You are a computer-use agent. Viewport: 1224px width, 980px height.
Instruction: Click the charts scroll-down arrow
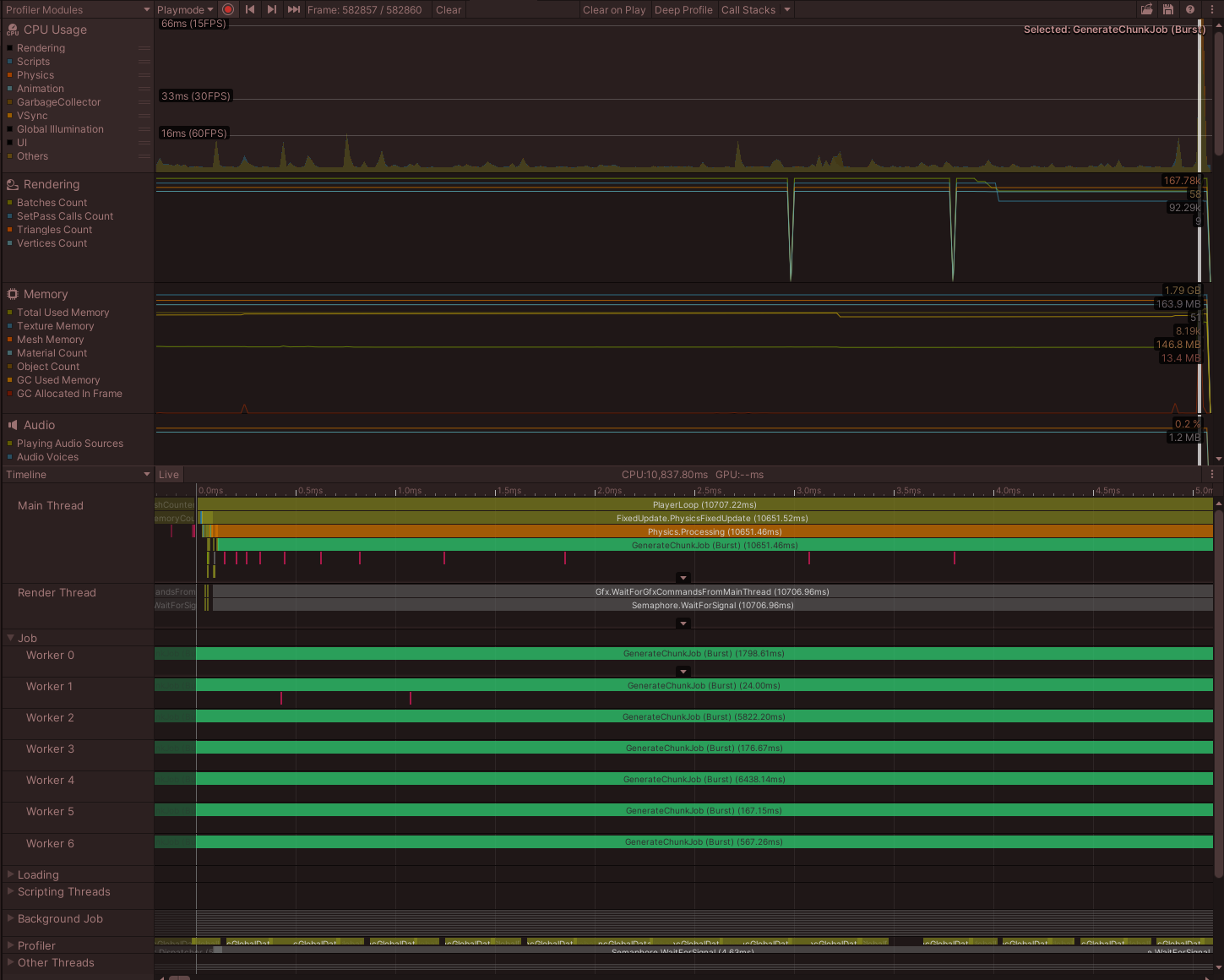(1218, 459)
